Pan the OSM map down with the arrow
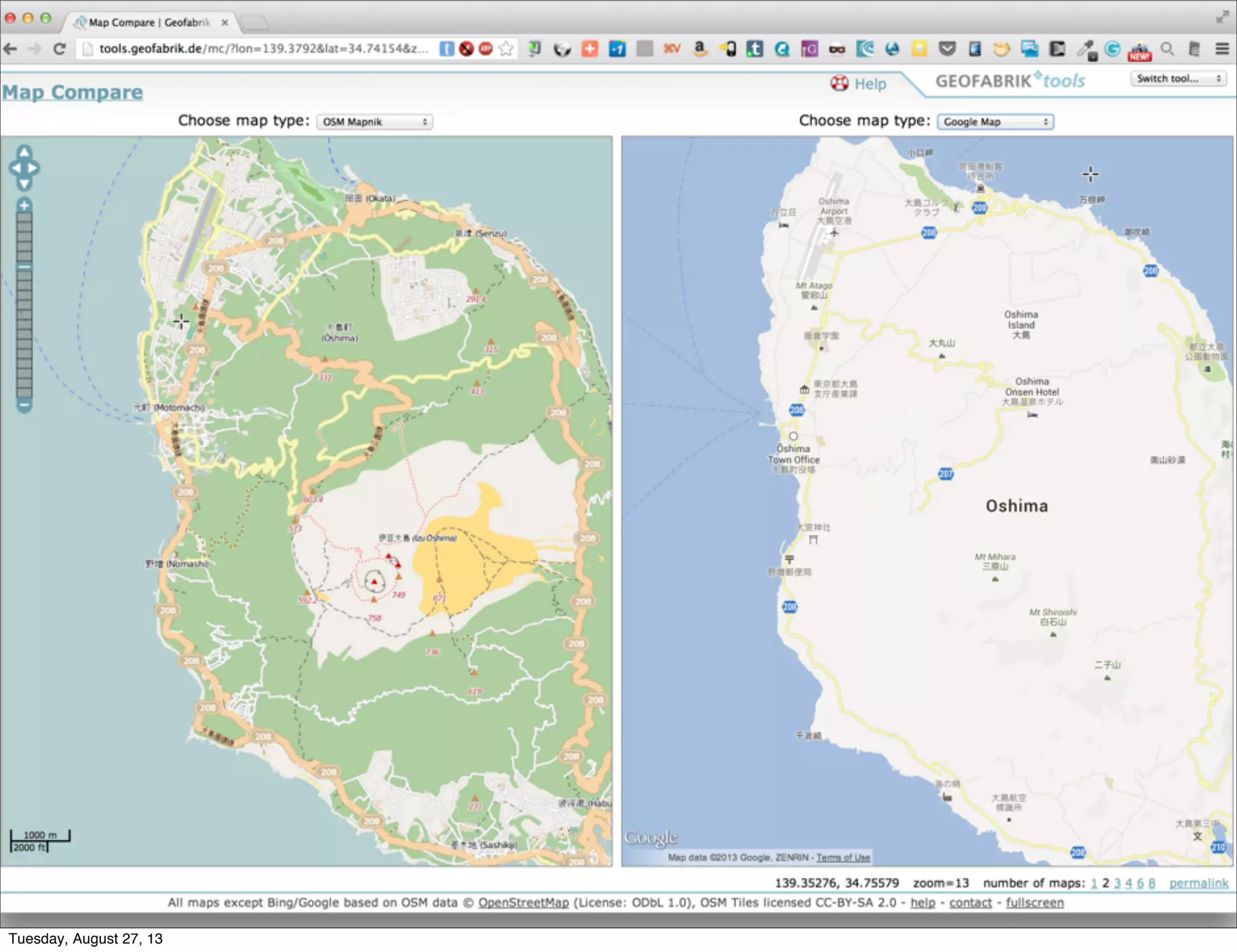Viewport: 1237px width, 952px height. (24, 184)
